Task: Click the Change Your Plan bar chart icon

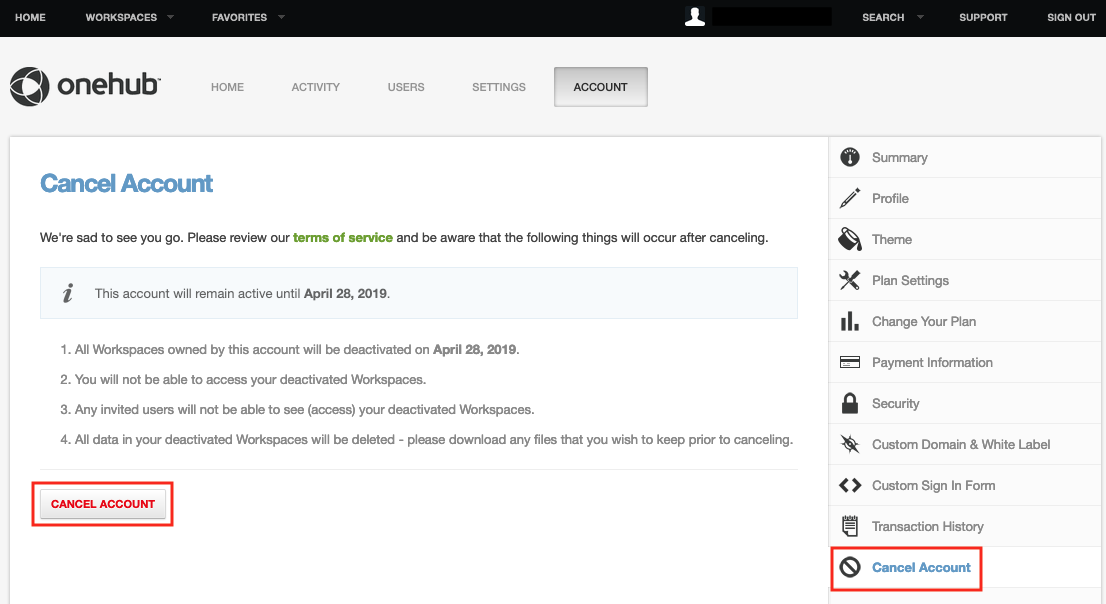Action: coord(850,321)
